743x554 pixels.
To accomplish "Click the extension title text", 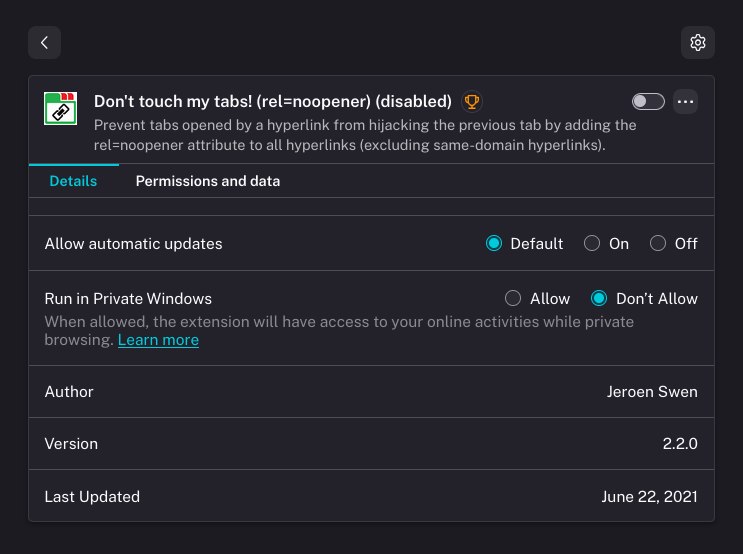I will tap(273, 101).
